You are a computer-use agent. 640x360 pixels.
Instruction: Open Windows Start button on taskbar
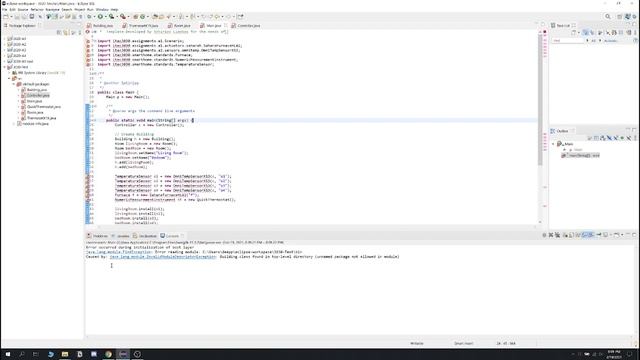[7, 354]
